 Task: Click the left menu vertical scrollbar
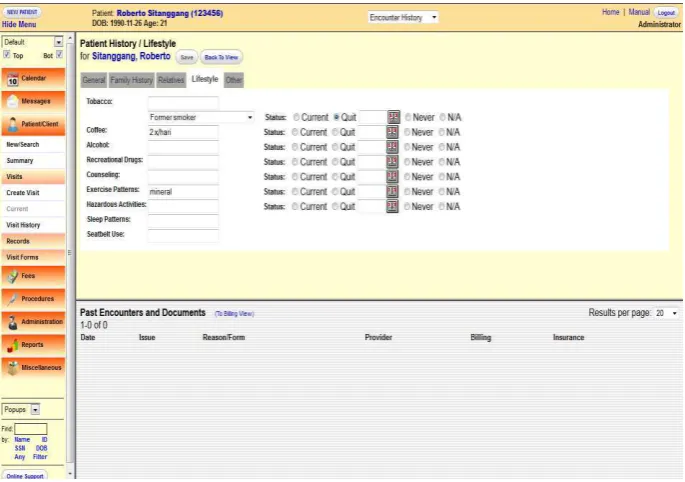70,253
